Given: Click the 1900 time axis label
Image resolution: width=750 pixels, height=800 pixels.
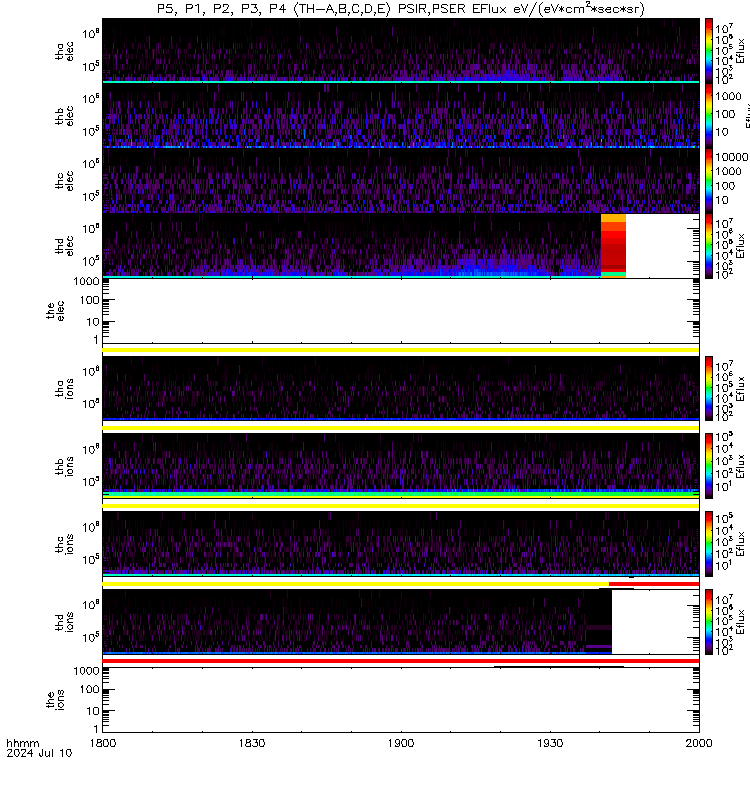Looking at the screenshot, I should [x=401, y=743].
